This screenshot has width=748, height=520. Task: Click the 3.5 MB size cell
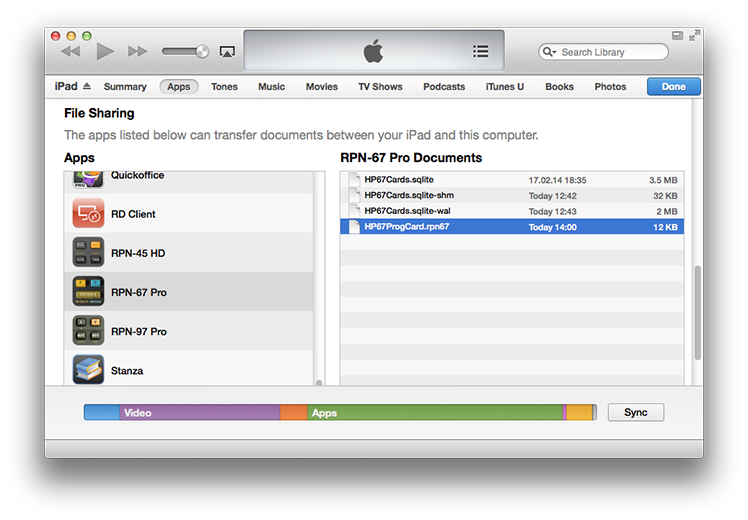pos(663,180)
